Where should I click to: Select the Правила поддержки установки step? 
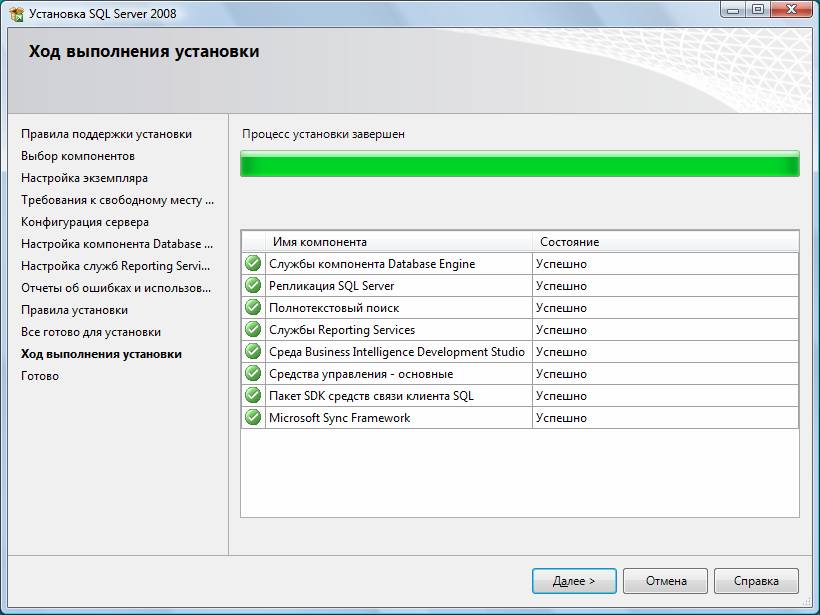tap(106, 134)
